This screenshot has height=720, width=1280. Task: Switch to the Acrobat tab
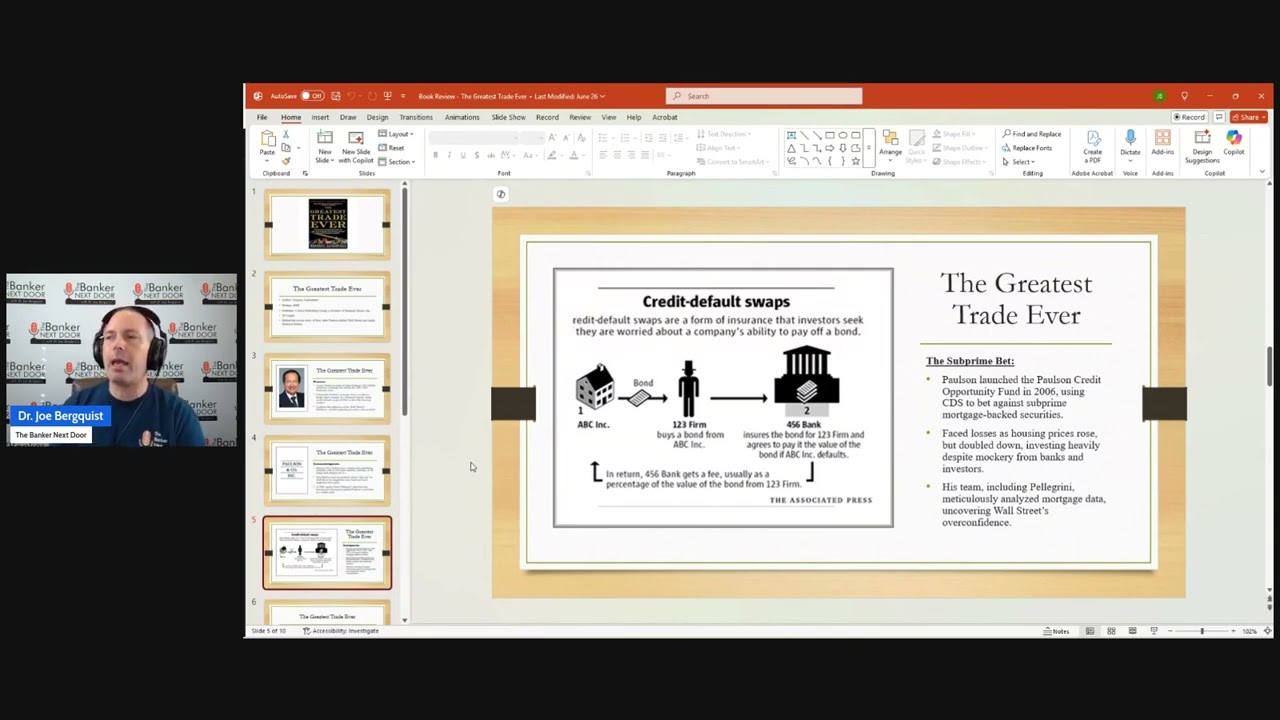[x=665, y=117]
